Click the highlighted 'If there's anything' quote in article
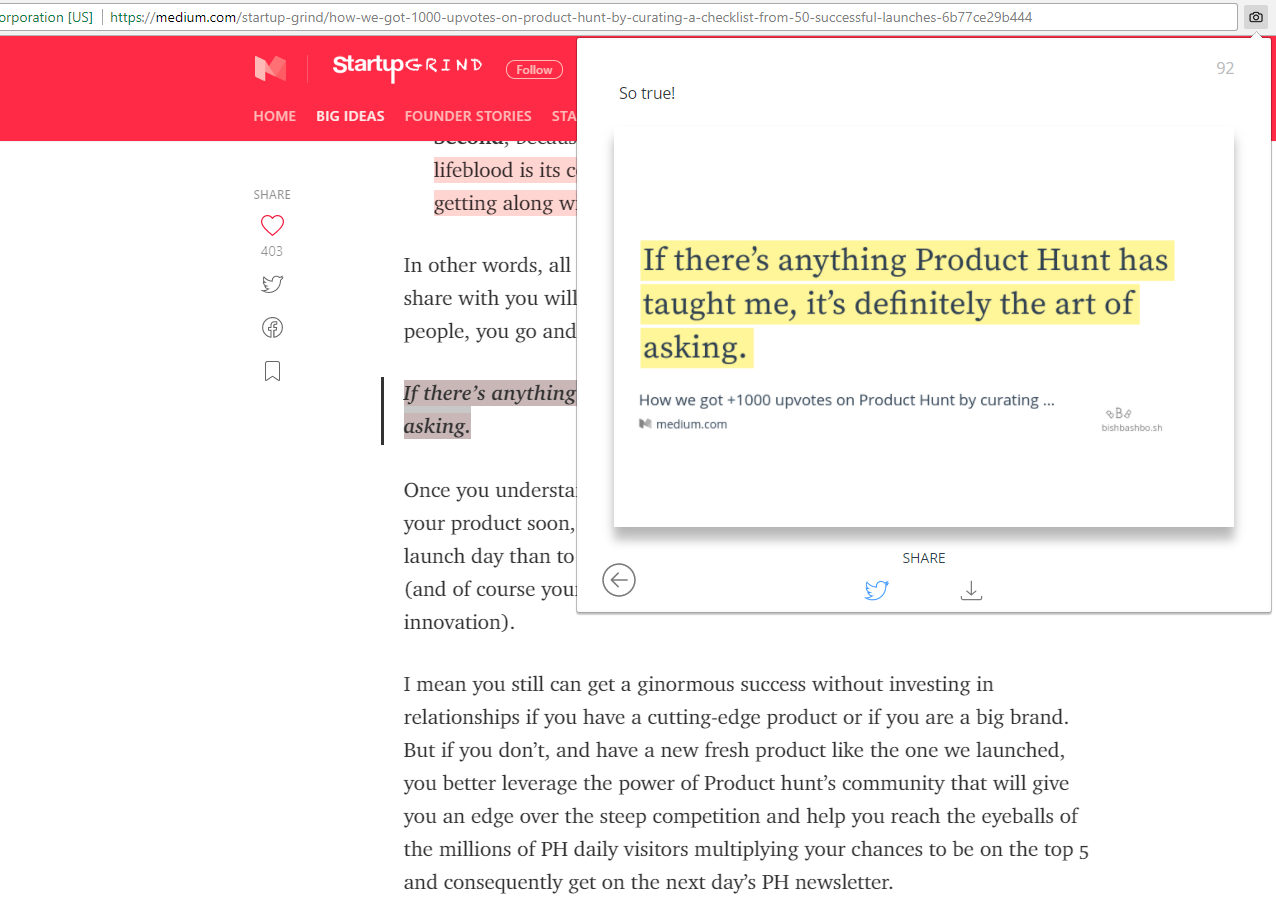The width and height of the screenshot is (1276, 916). [490, 409]
